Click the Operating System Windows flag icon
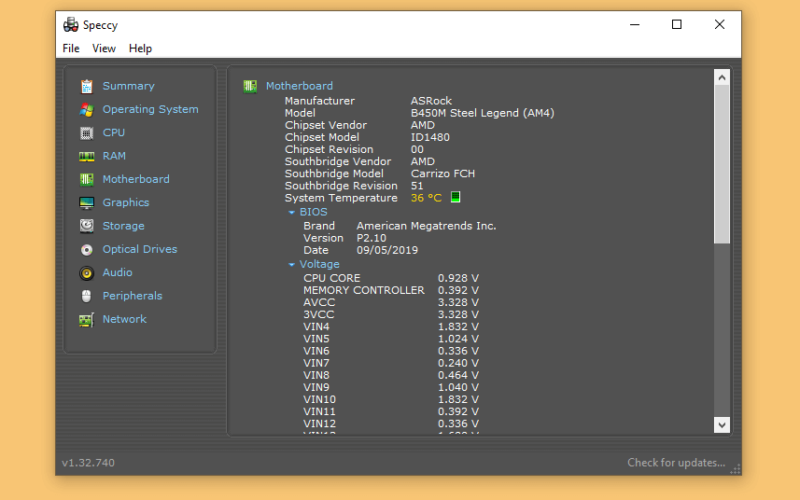The width and height of the screenshot is (800, 500). pos(87,109)
